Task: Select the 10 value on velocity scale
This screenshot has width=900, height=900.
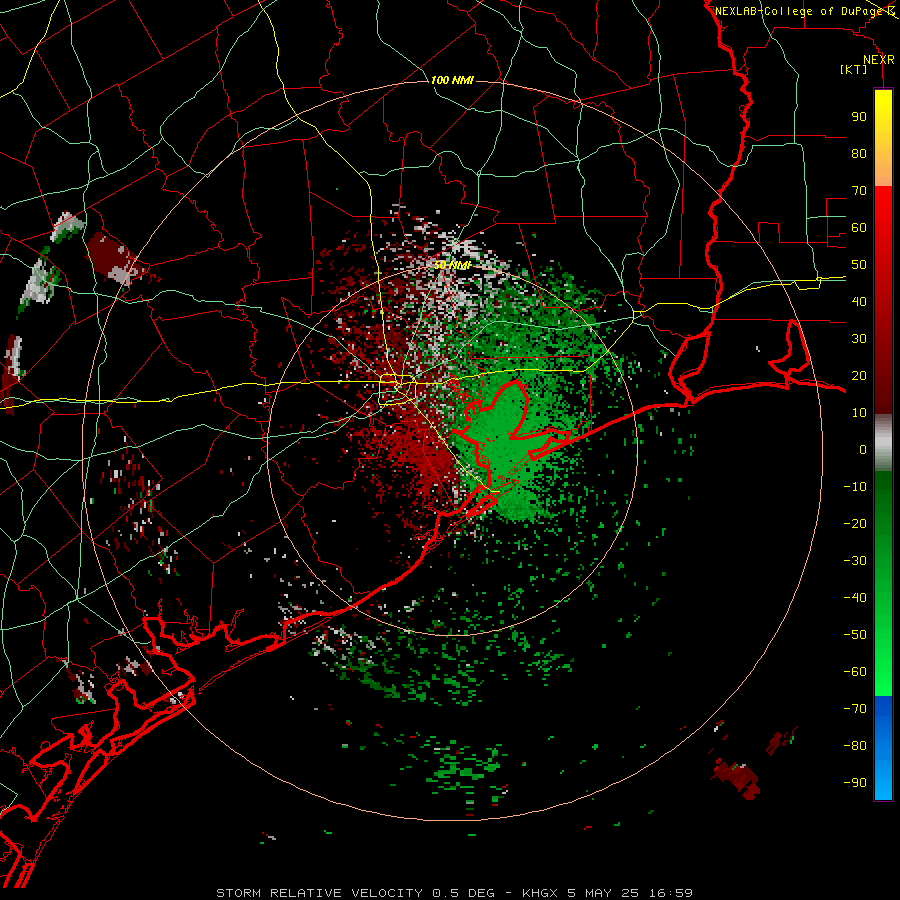Action: (859, 413)
